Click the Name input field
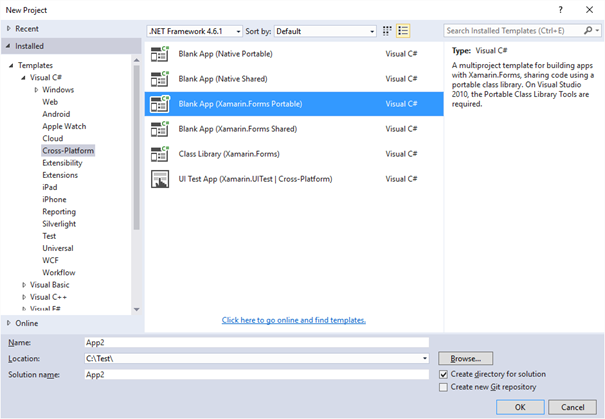The image size is (605, 419). [257, 343]
